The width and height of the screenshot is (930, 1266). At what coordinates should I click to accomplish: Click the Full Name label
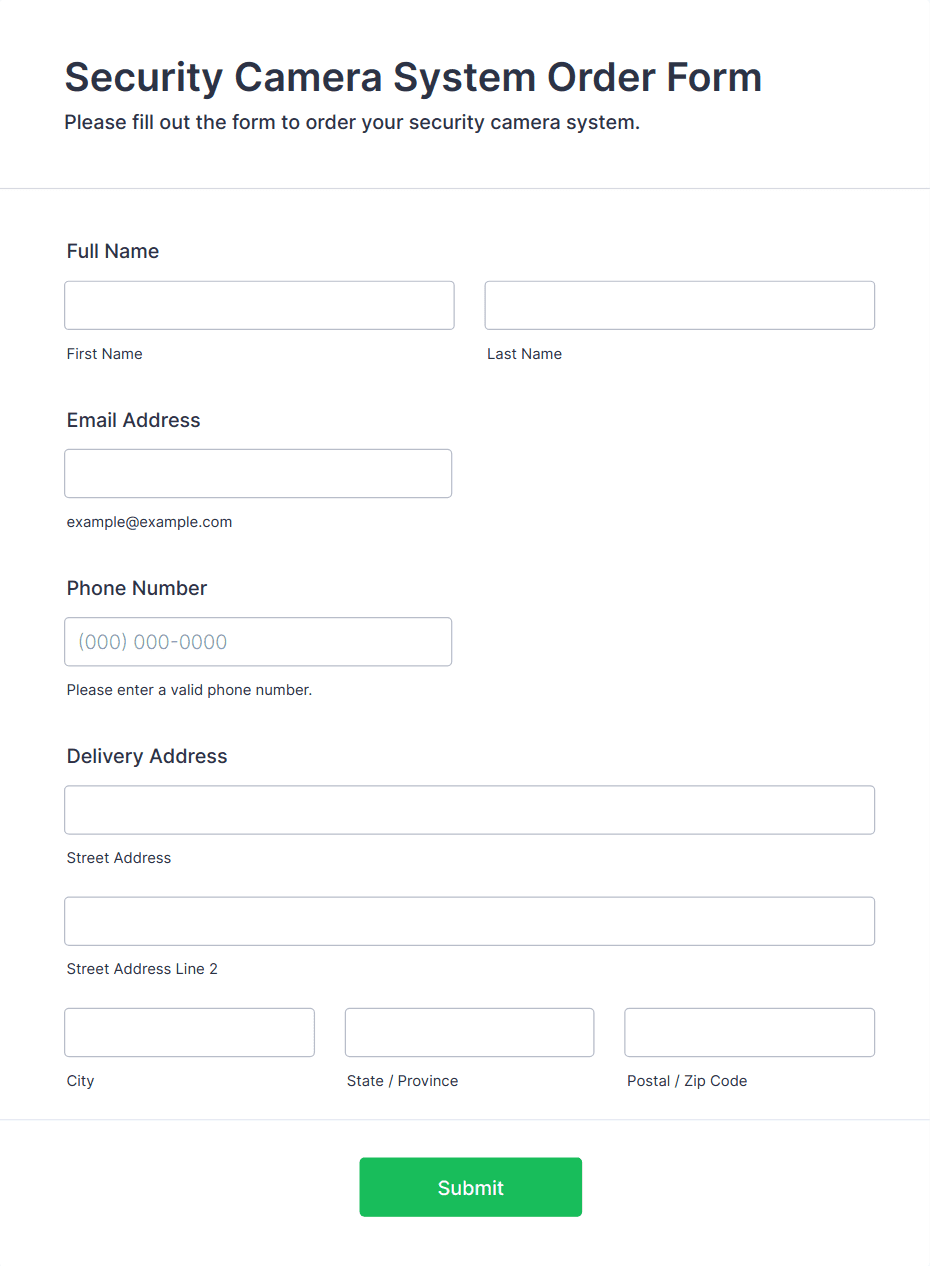(113, 251)
